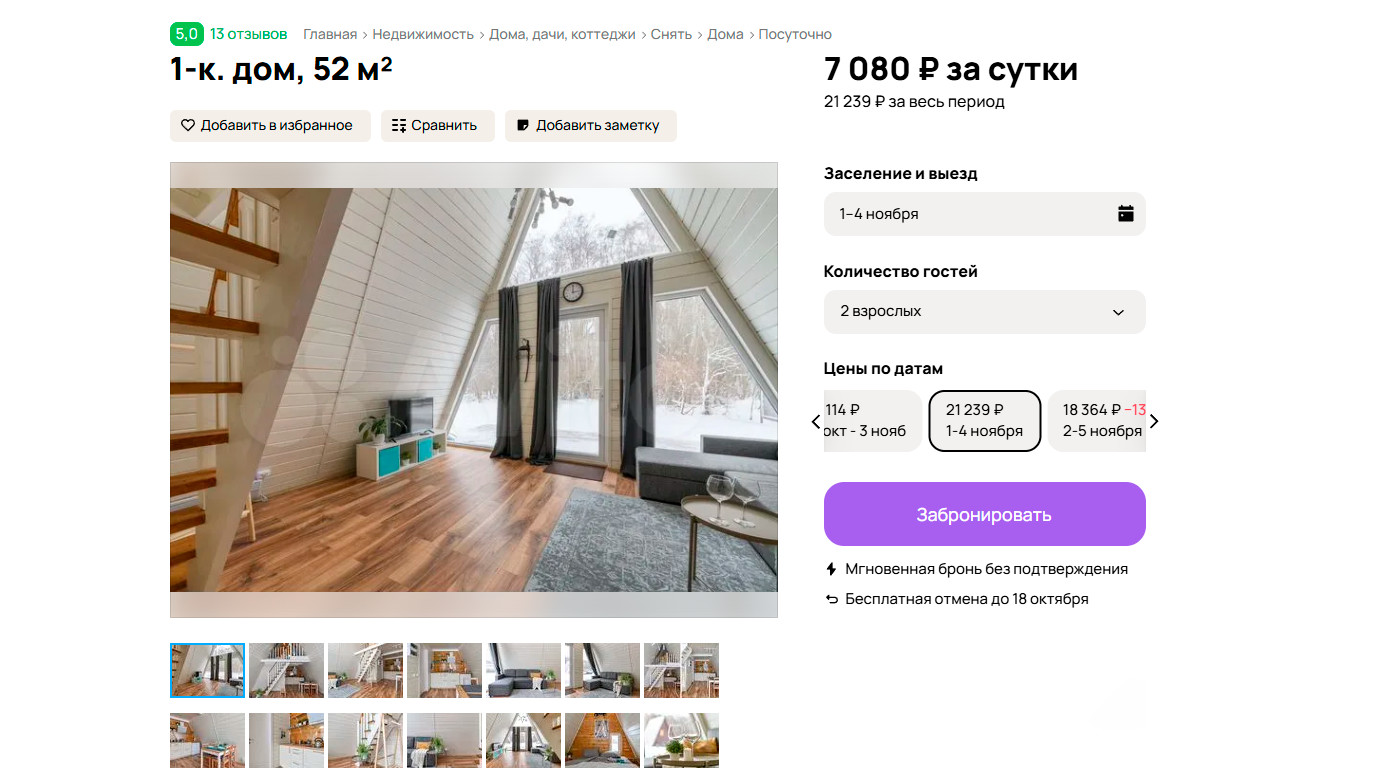The image size is (1385, 773).
Task: Select the 1-4 ноября price option
Action: click(985, 421)
